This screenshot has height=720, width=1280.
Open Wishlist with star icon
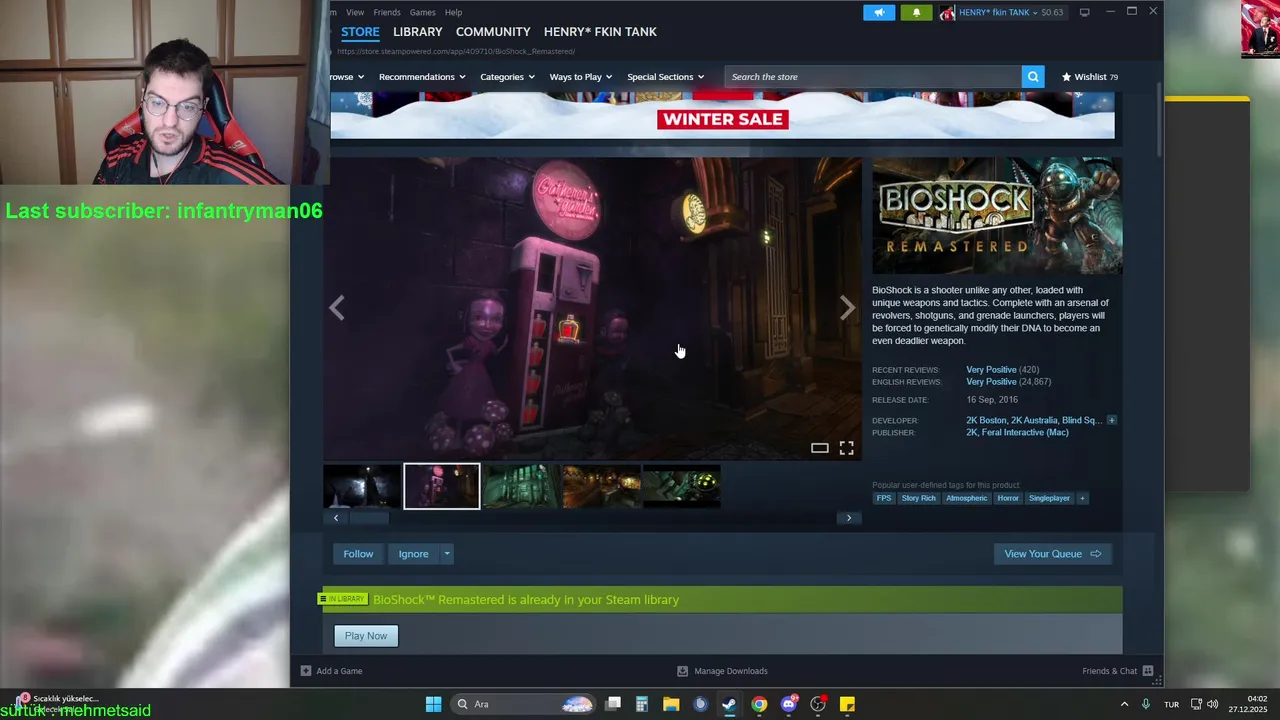(x=1090, y=77)
